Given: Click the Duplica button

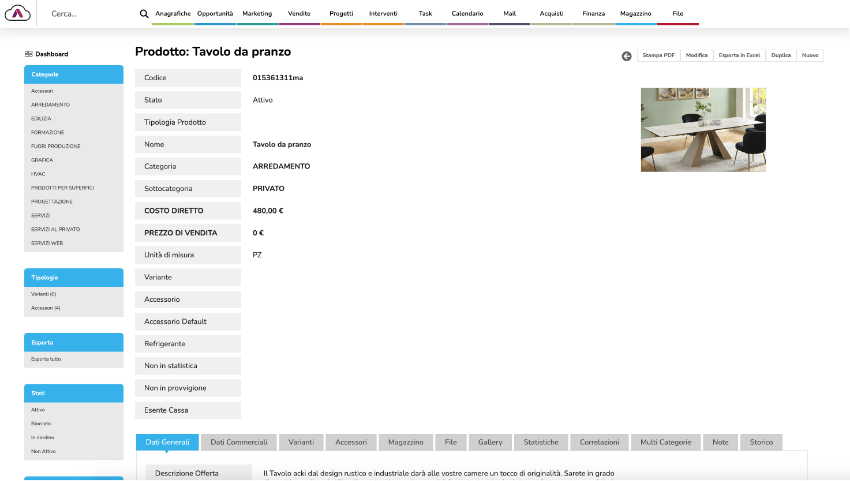Looking at the screenshot, I should [x=780, y=56].
